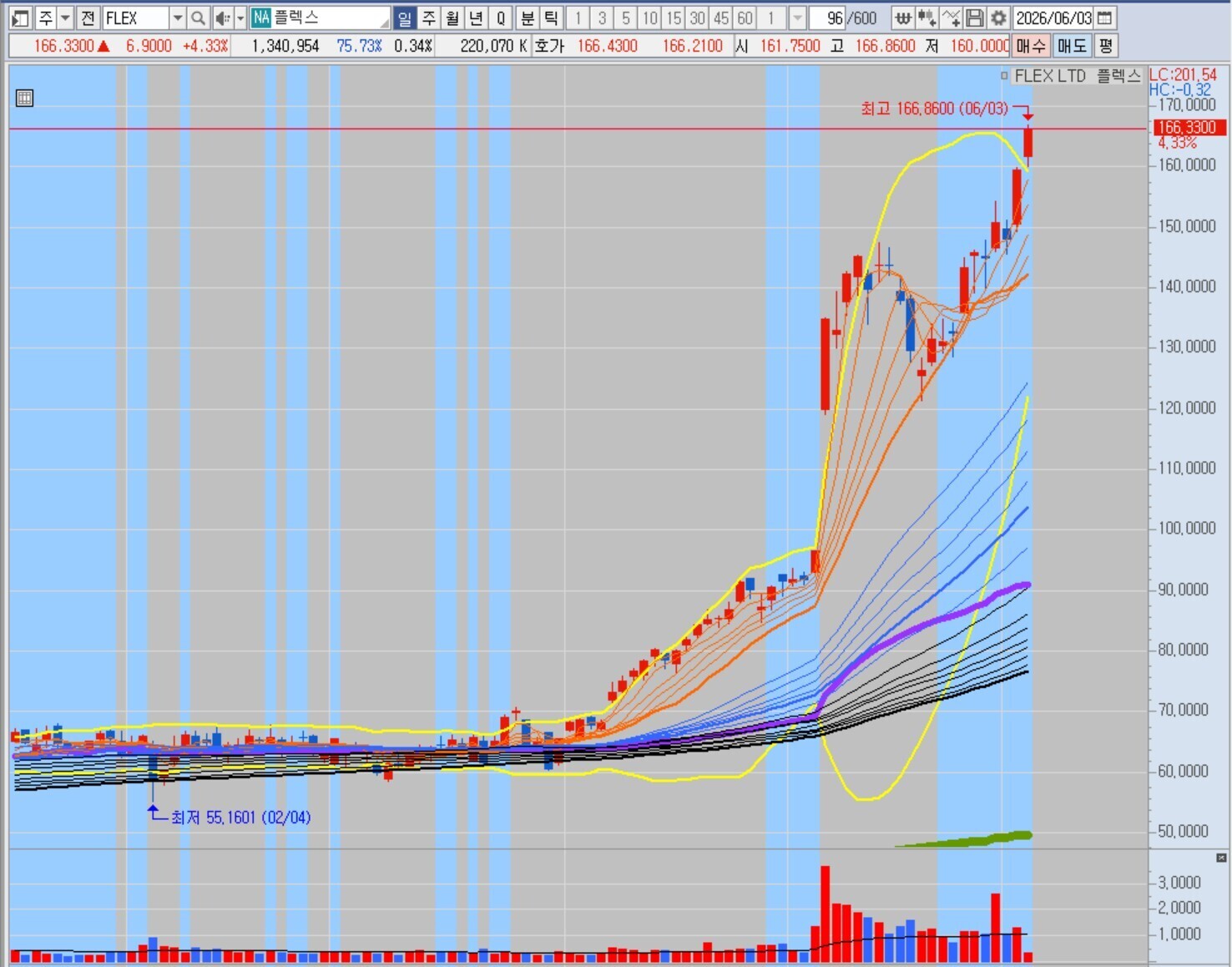
Task: Select the 10 interval button
Action: point(650,18)
